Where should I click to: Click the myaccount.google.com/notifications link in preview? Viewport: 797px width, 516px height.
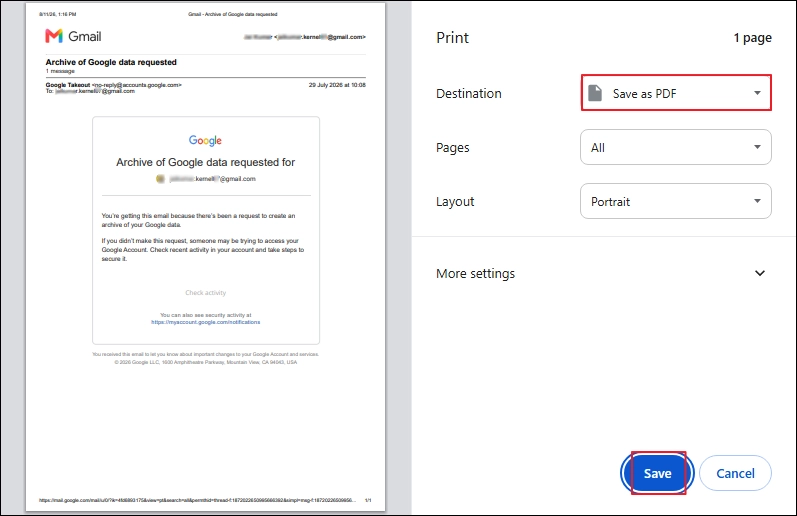tap(205, 322)
